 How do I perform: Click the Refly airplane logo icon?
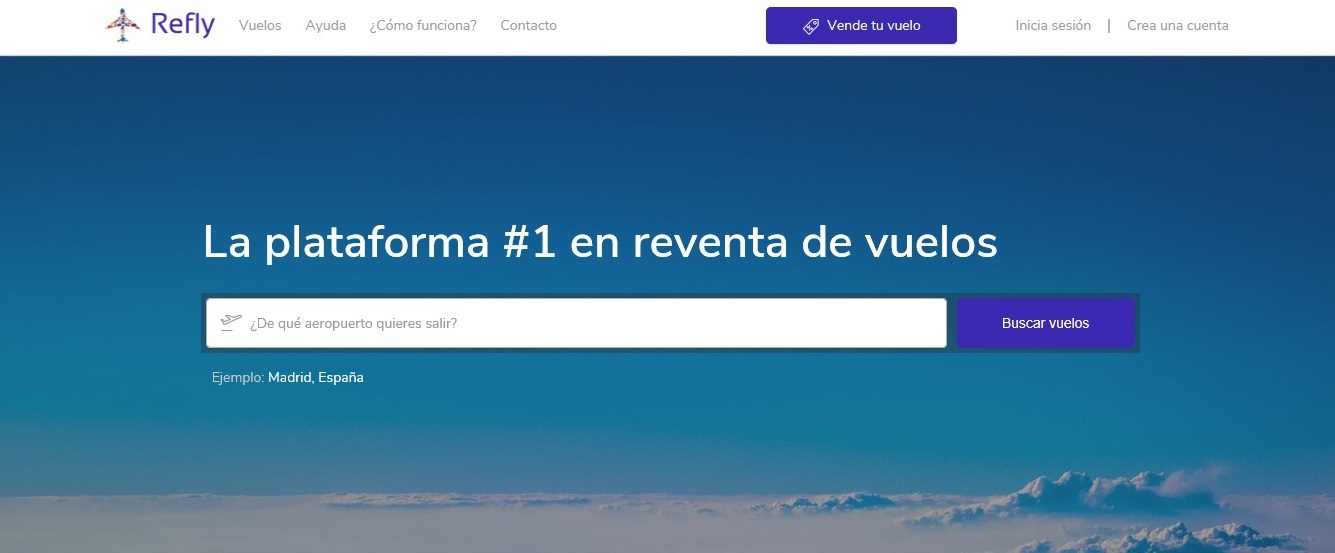123,25
